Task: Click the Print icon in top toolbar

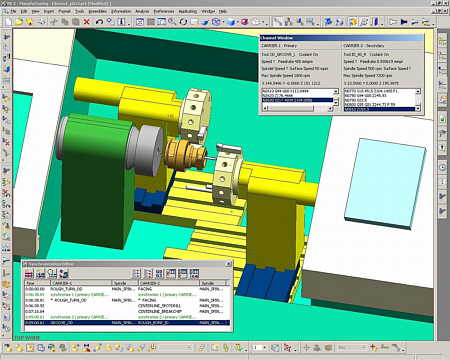Action: coord(42,22)
